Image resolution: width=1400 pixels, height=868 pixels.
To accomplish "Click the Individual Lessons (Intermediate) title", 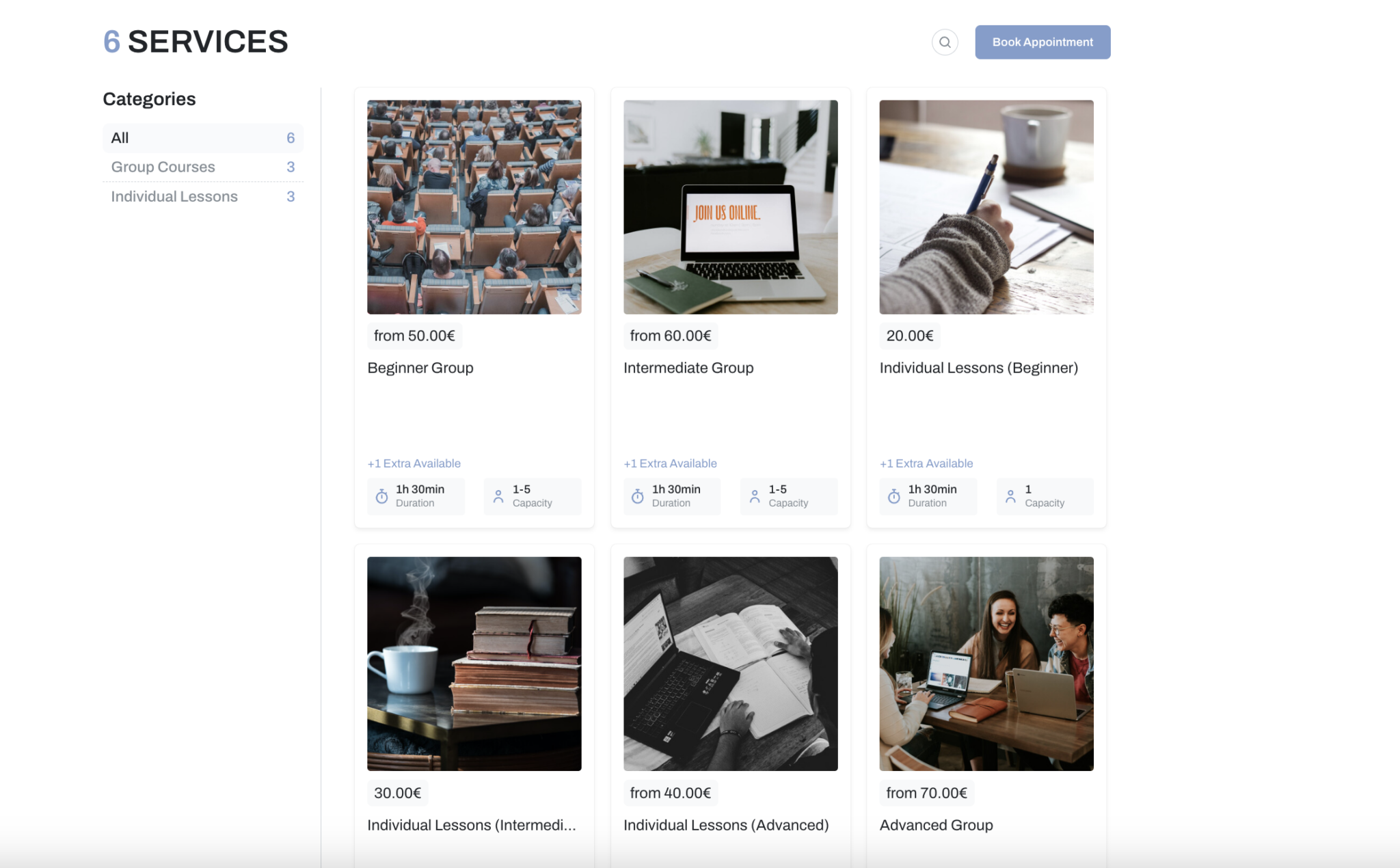I will (x=471, y=825).
